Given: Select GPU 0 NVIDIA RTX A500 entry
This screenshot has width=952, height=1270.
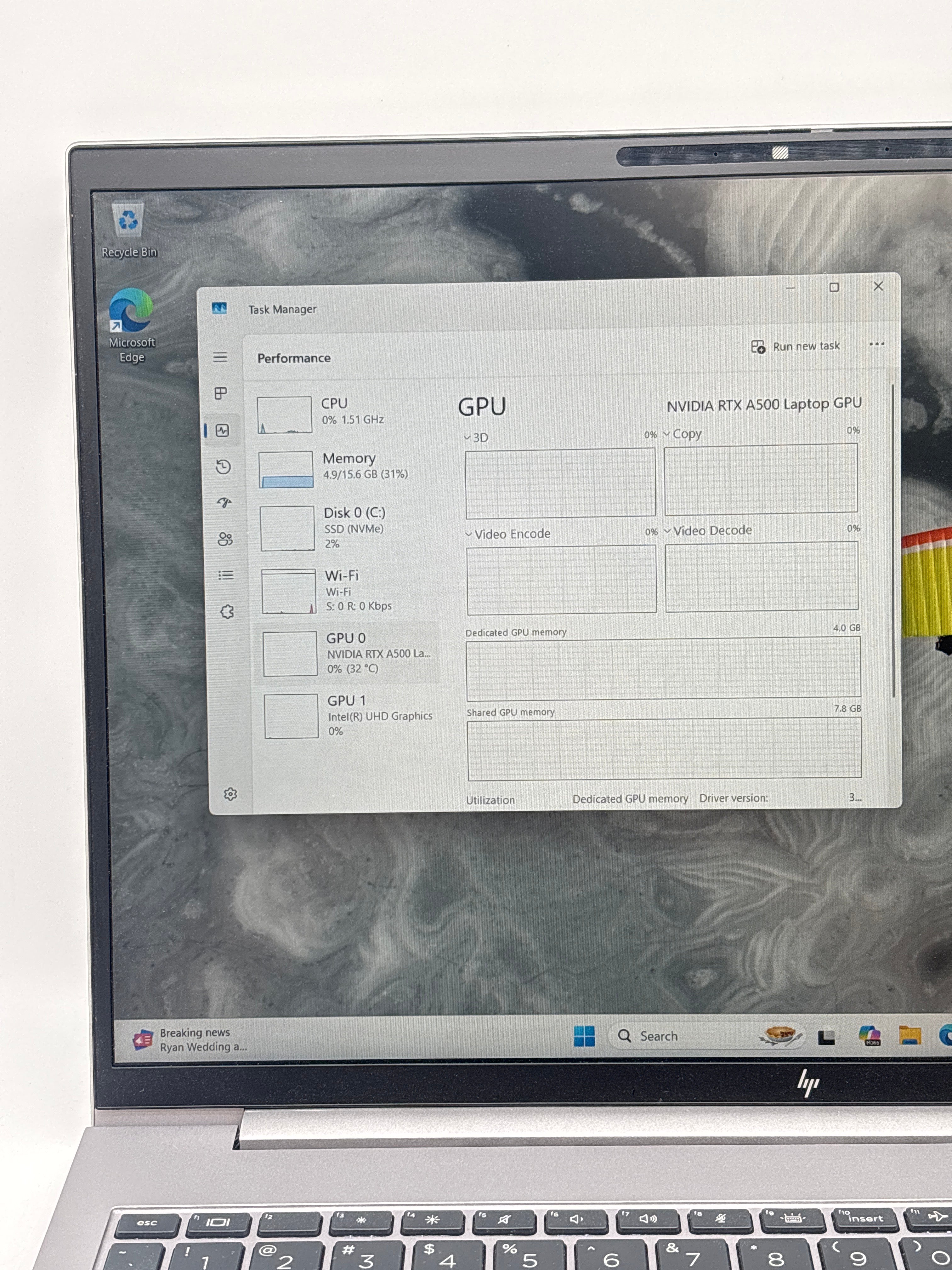Looking at the screenshot, I should coord(347,653).
